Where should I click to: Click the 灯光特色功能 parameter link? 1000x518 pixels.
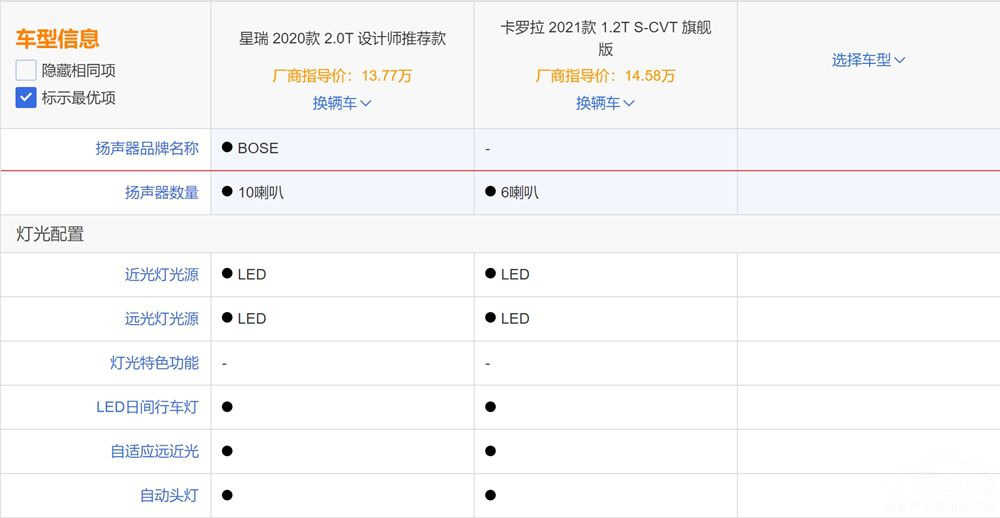[155, 363]
